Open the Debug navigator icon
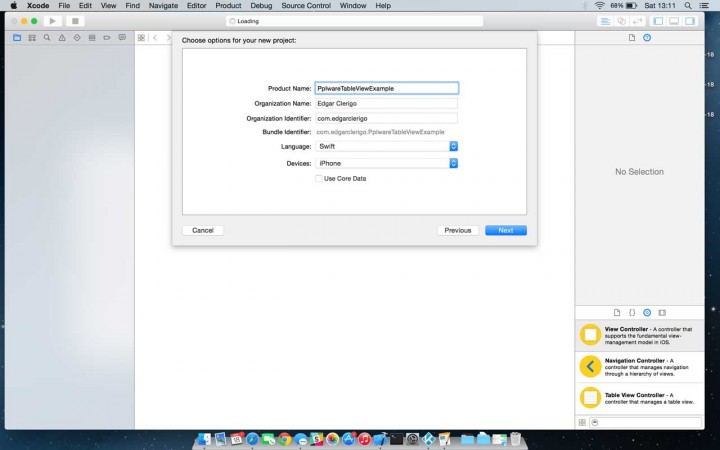This screenshot has width=720, height=450. 92,38
